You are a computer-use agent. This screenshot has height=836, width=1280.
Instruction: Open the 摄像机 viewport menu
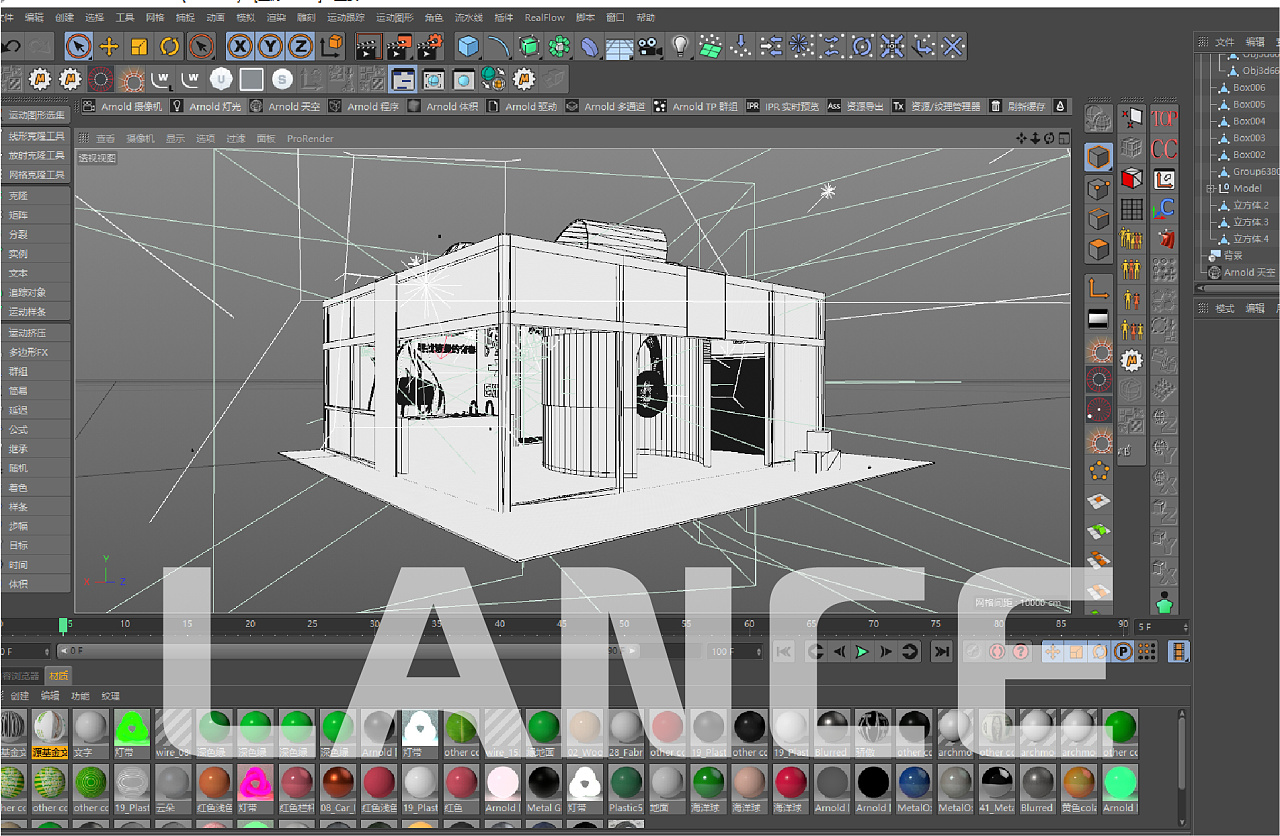(x=140, y=138)
